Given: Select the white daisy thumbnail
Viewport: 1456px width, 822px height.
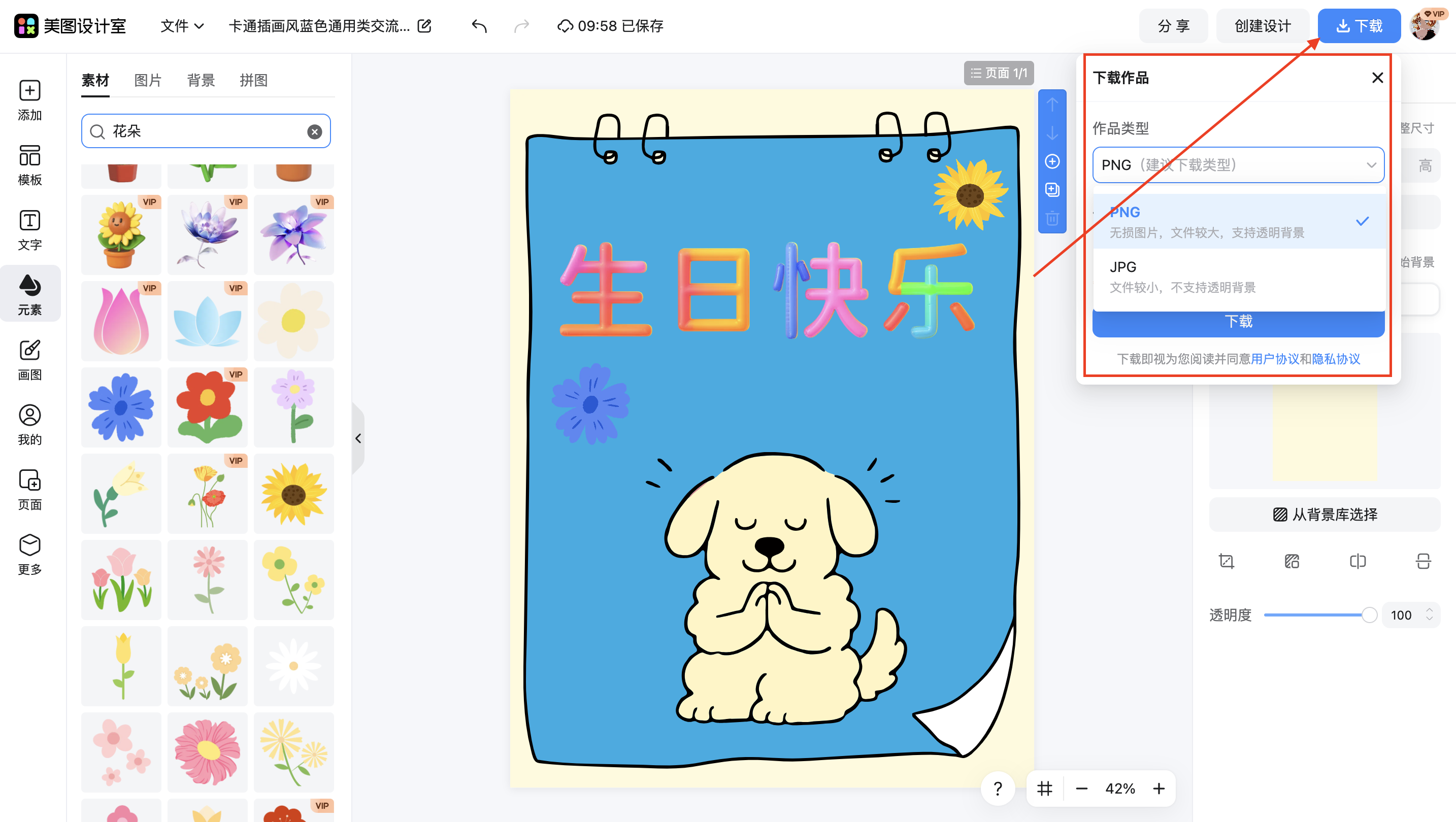Looking at the screenshot, I should tap(294, 666).
